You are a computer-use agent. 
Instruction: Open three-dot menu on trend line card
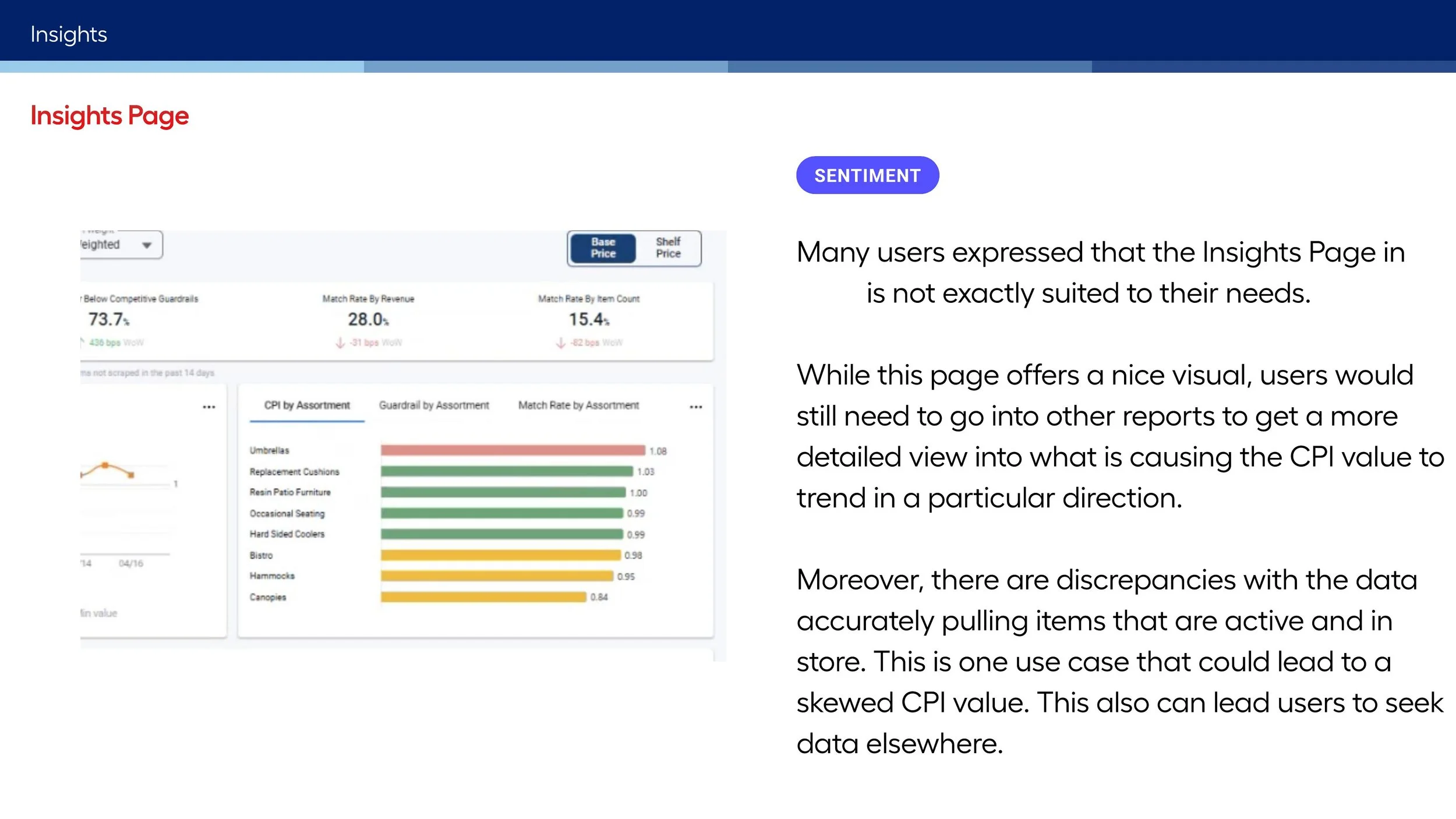pos(208,407)
